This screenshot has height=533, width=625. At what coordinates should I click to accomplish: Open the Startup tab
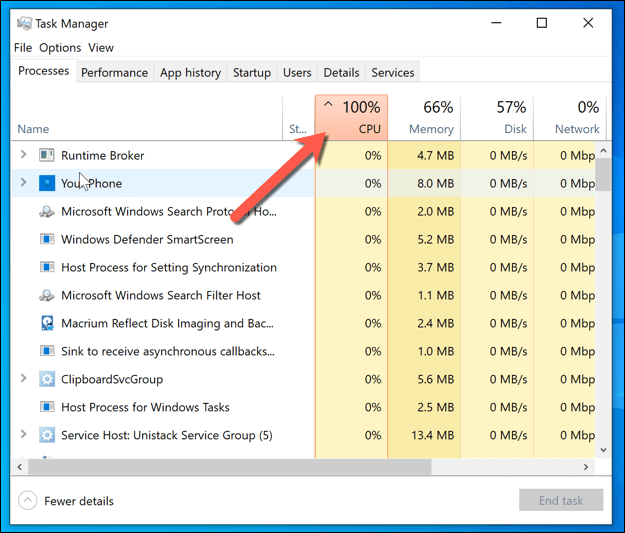(251, 72)
